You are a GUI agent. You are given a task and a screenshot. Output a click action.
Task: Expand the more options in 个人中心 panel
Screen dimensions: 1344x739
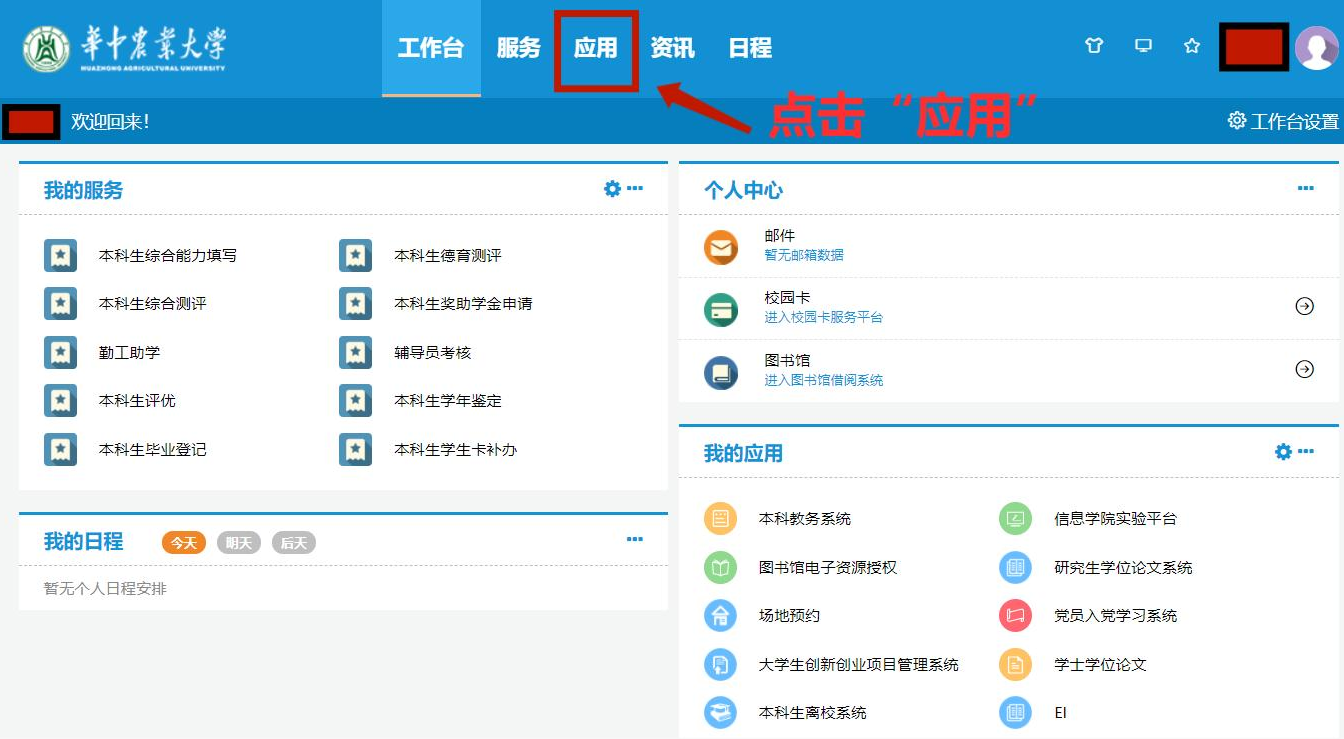(x=1306, y=189)
